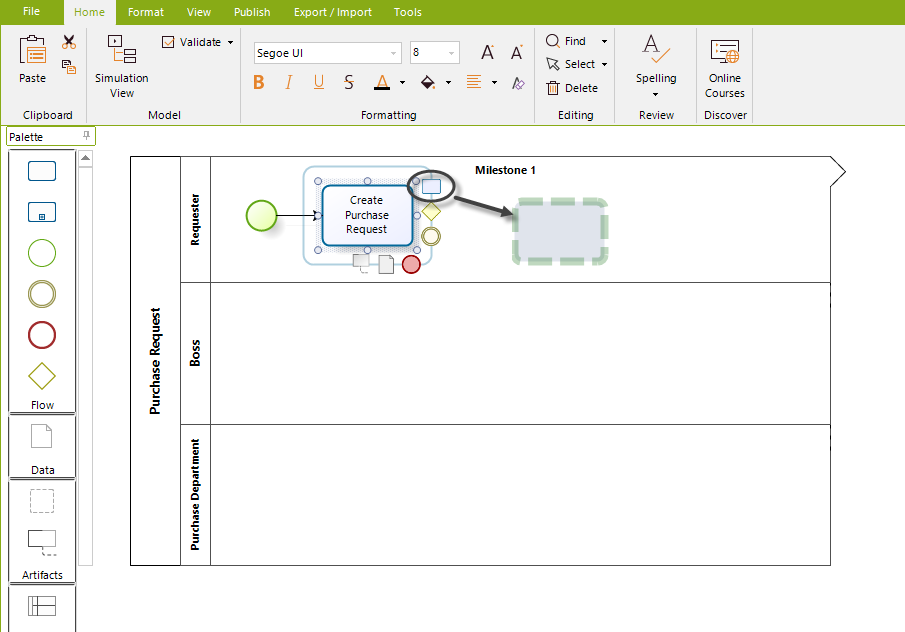Select the red End Event in the Palette
This screenshot has width=905, height=632.
click(x=42, y=335)
